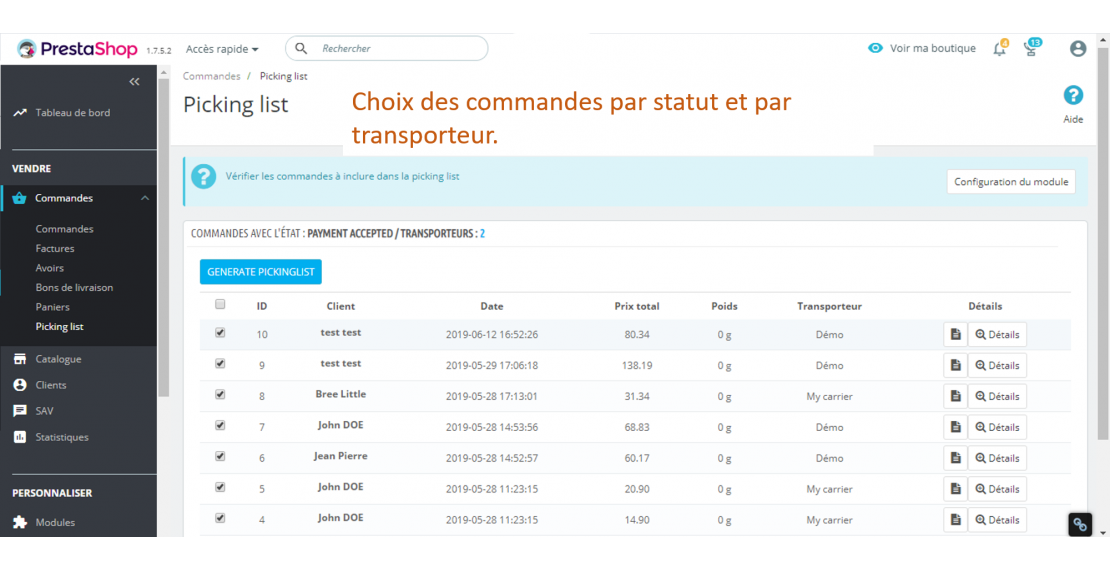Click client name Jean Pierre
Viewport: 1110px width, 570px height.
click(341, 456)
